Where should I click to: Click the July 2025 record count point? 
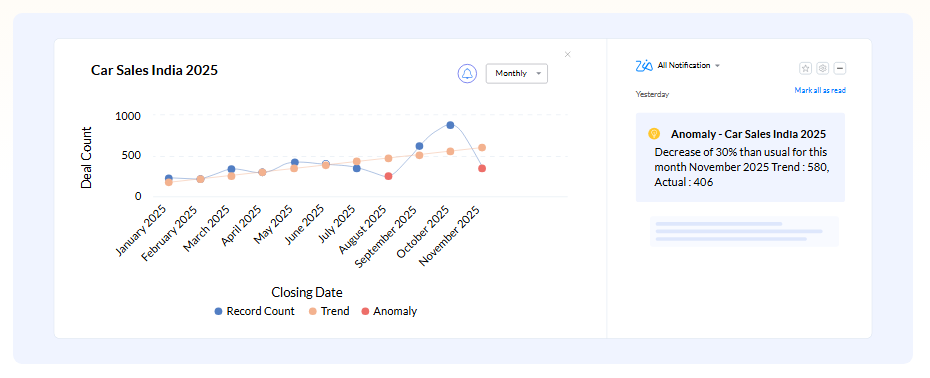[x=356, y=169]
